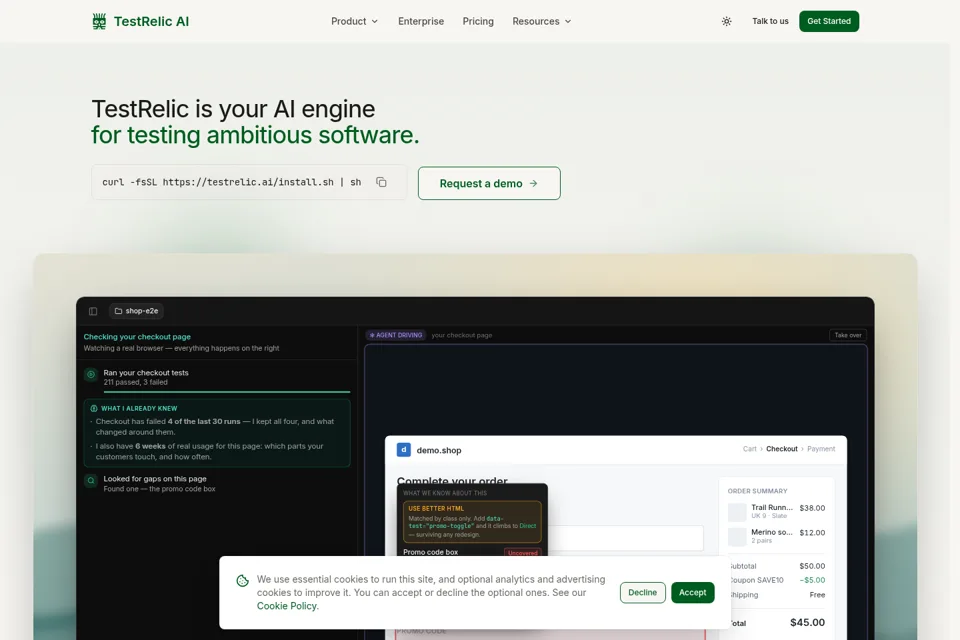The image size is (960, 640).
Task: Click the curl install command text
Action: [x=231, y=182]
